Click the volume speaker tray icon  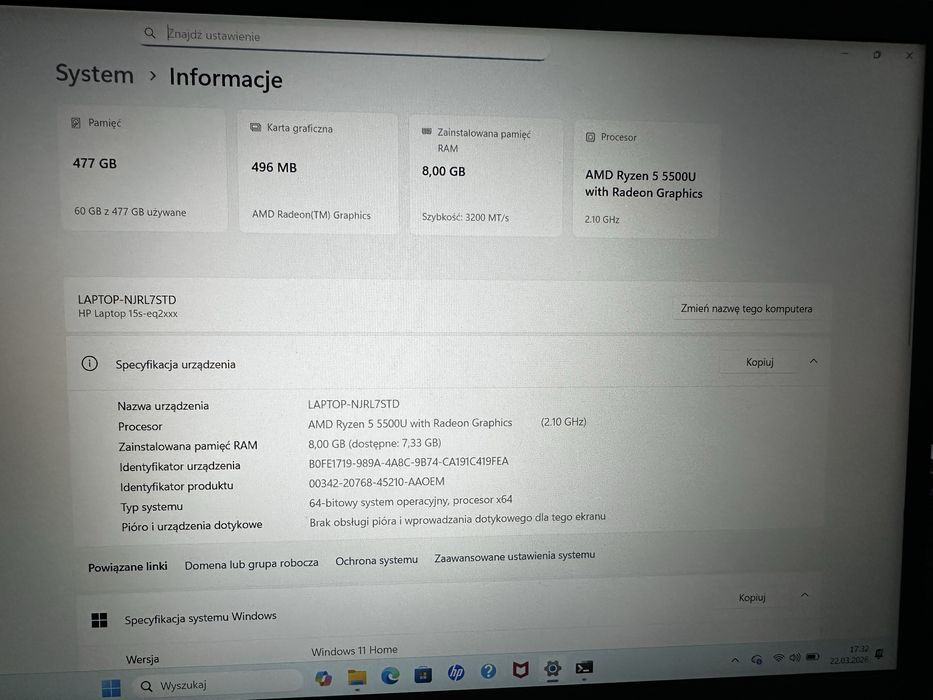click(x=794, y=657)
